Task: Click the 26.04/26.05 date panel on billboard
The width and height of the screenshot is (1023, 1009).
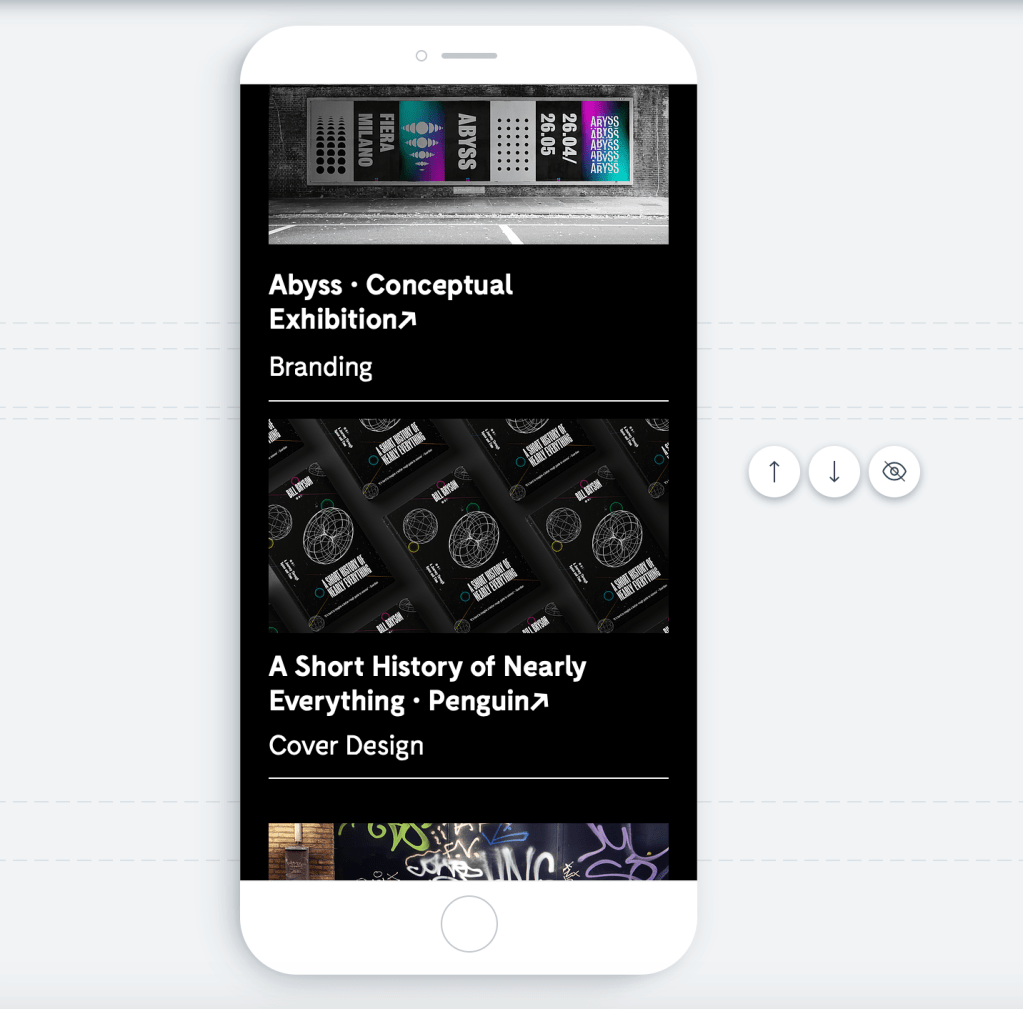Action: (x=558, y=140)
